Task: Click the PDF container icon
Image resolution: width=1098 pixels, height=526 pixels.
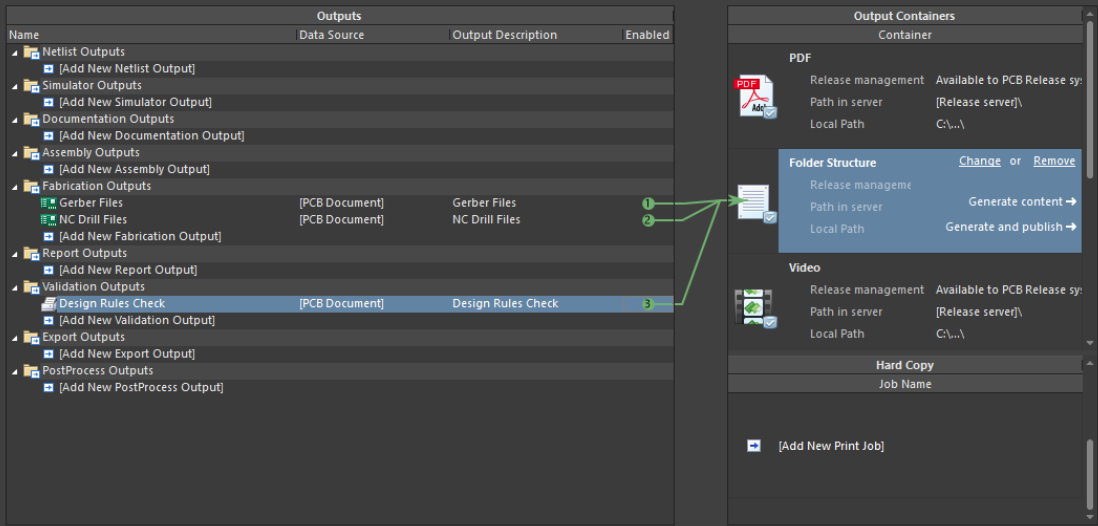Action: [x=755, y=97]
